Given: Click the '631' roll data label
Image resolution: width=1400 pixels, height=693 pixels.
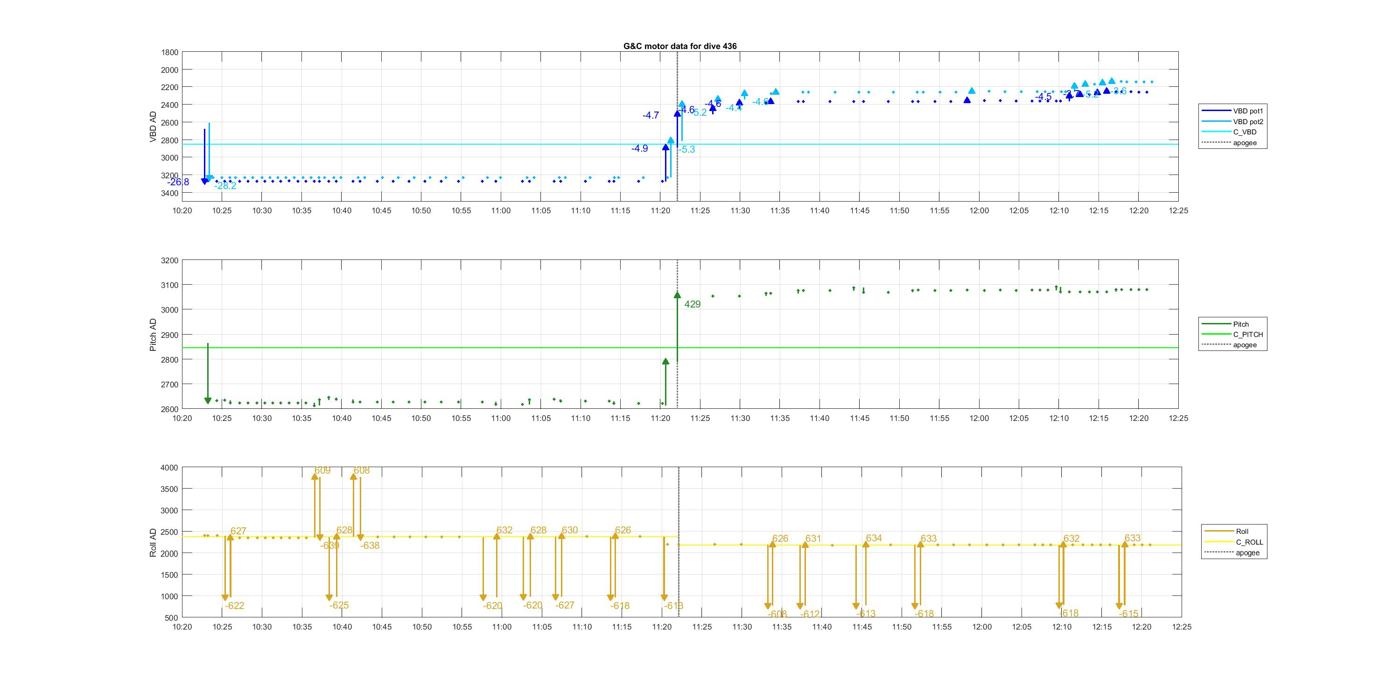Looking at the screenshot, I should pos(813,539).
